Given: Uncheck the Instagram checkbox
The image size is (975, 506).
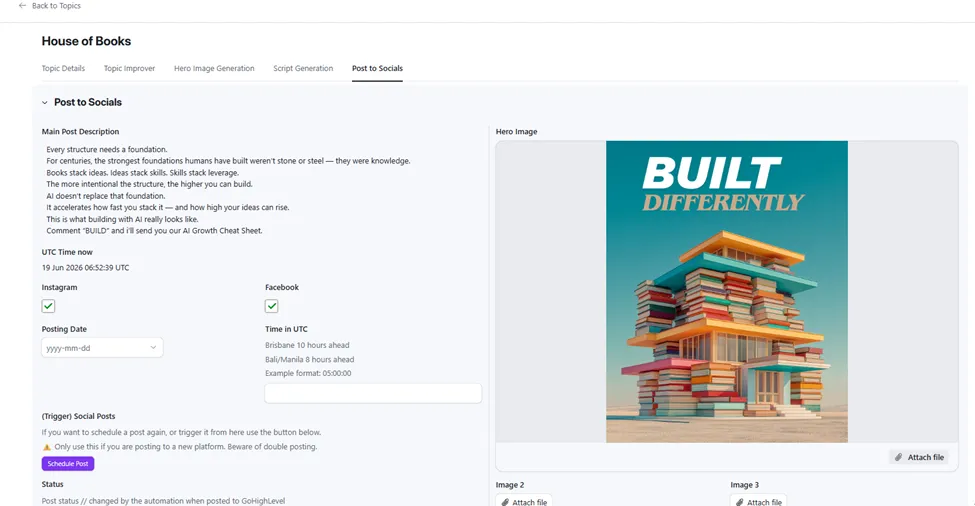Looking at the screenshot, I should [x=49, y=306].
